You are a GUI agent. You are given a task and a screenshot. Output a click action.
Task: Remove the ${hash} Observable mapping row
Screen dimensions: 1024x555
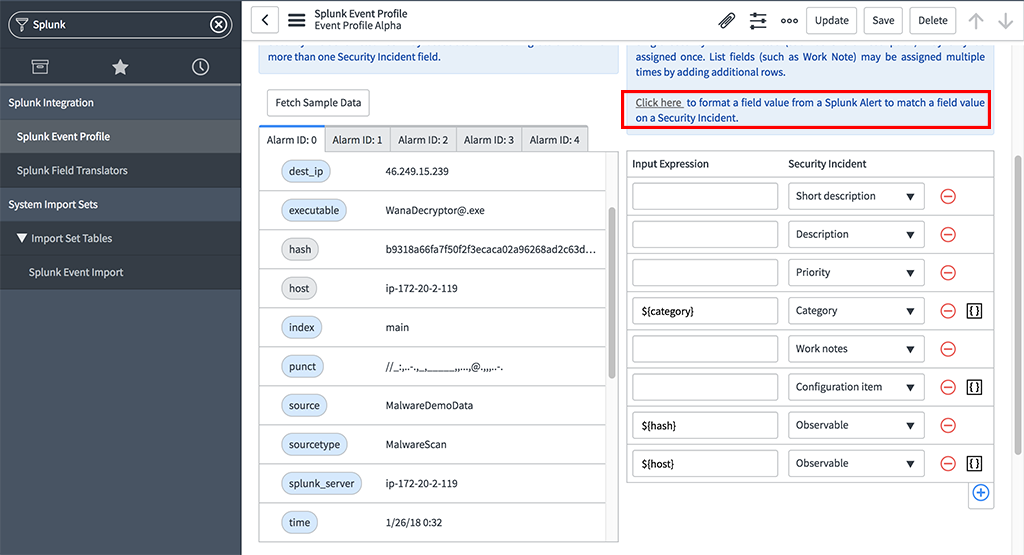point(948,425)
